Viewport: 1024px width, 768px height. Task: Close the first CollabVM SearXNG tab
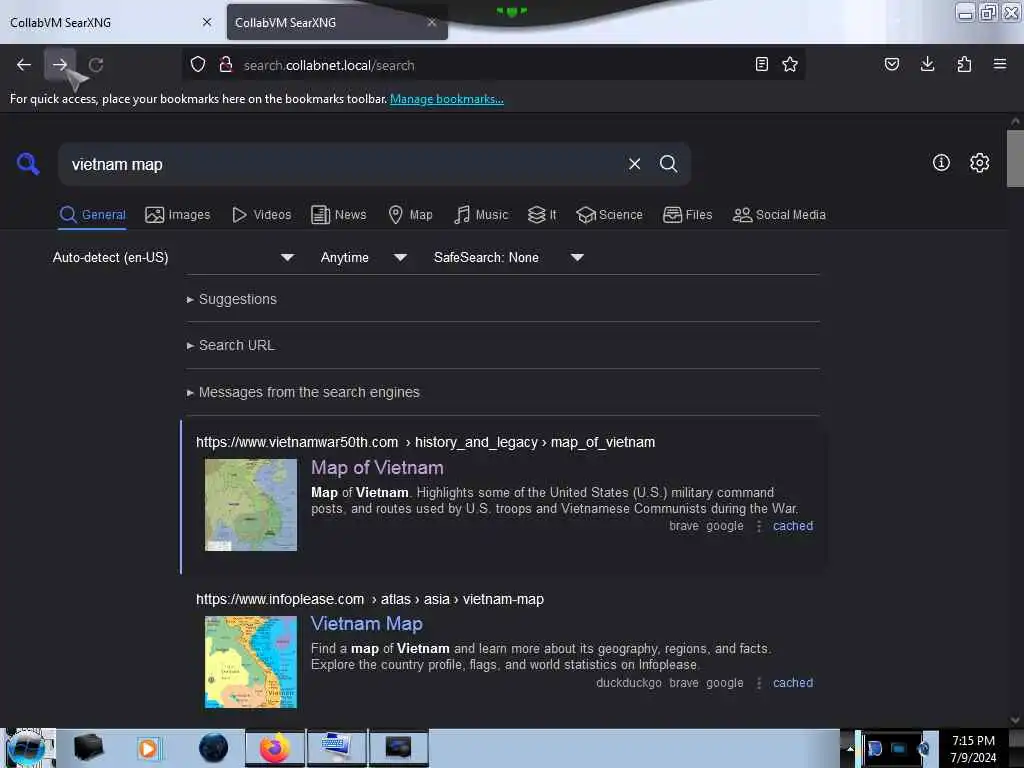[x=207, y=22]
